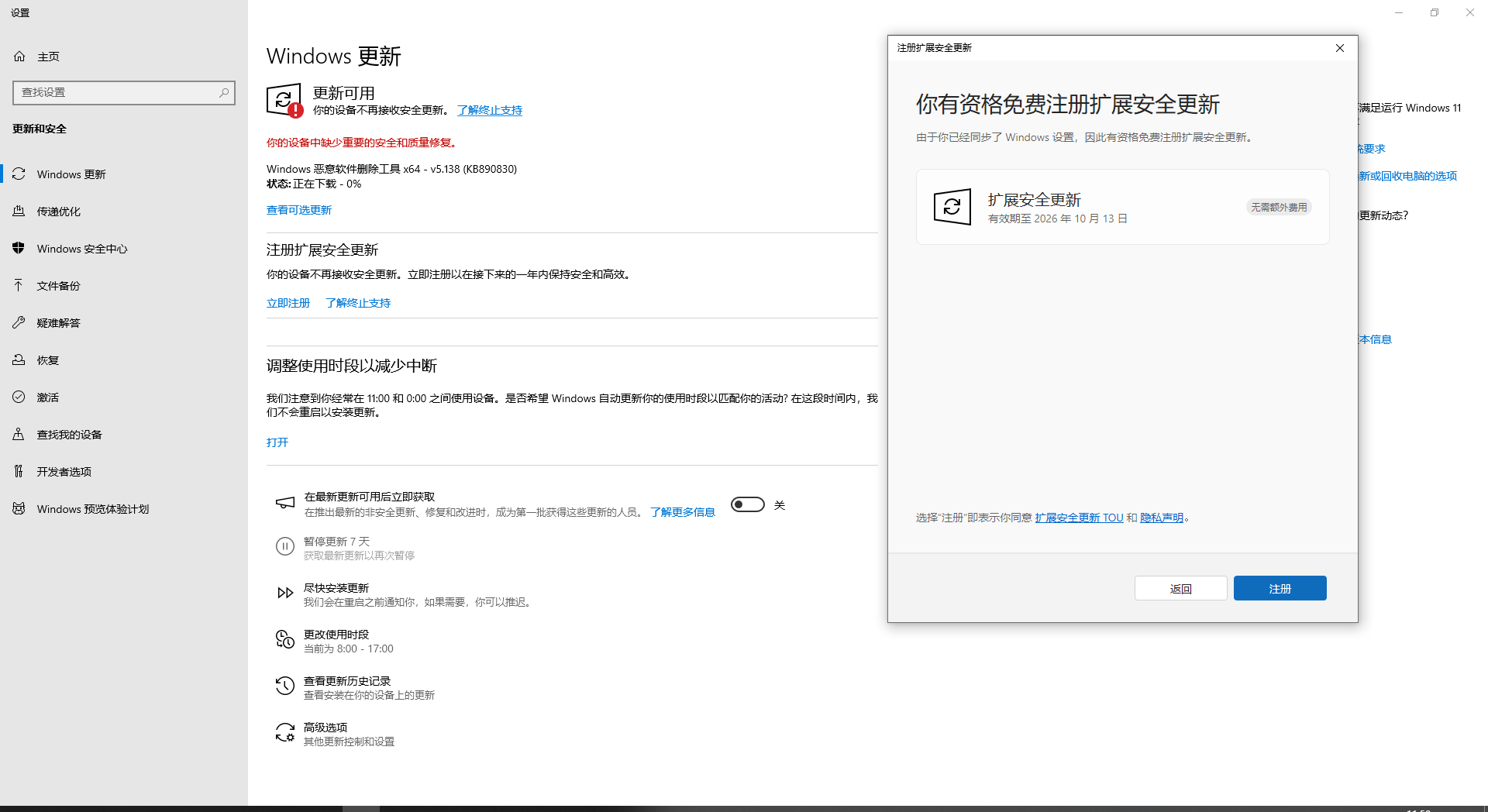The height and width of the screenshot is (812, 1488).
Task: Go to Windows 安全中心 page
Action: point(124,248)
